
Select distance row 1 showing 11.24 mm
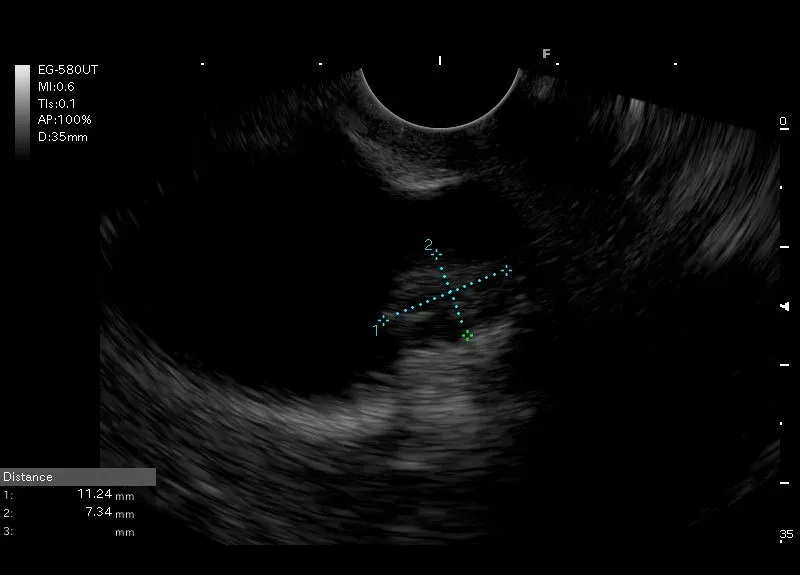[x=70, y=495]
